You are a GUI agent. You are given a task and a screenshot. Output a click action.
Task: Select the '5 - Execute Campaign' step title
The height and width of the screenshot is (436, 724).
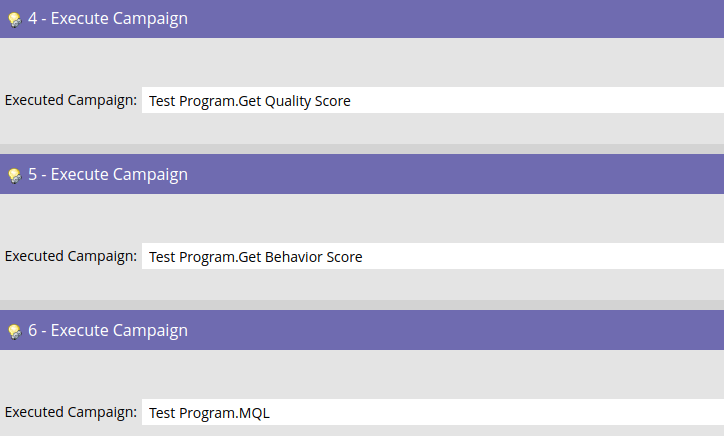[108, 175]
